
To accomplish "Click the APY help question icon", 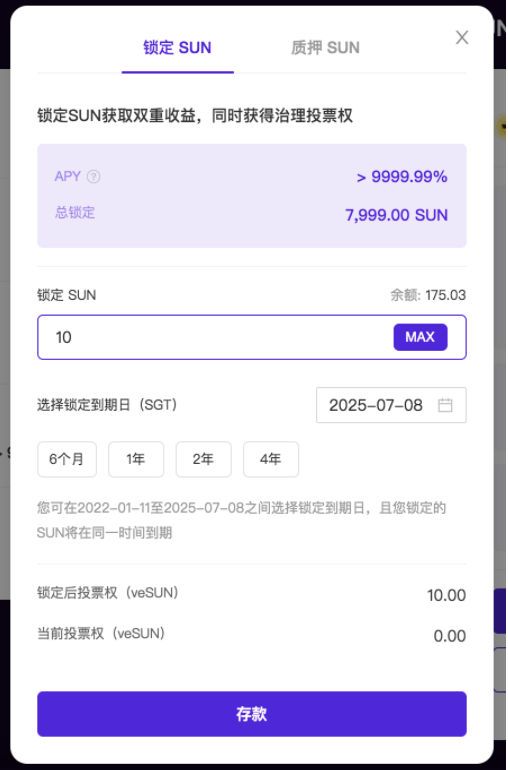I will 93,176.
